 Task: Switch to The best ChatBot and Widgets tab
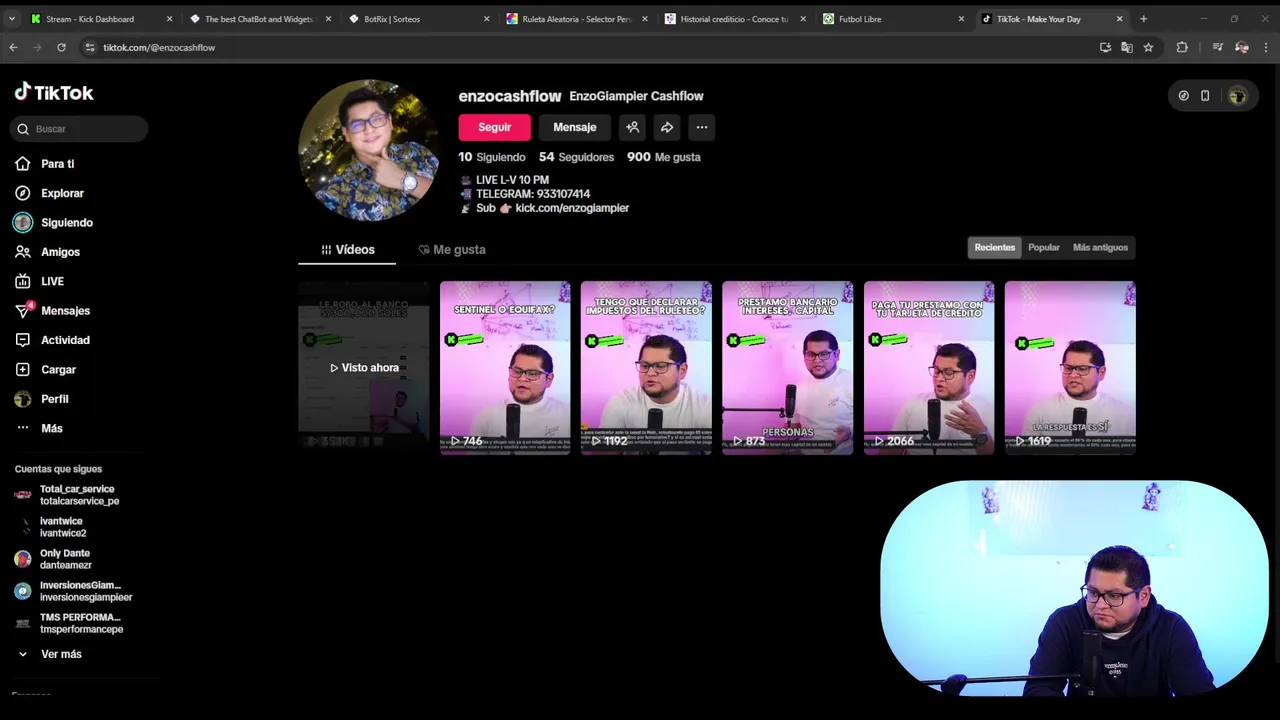260,19
